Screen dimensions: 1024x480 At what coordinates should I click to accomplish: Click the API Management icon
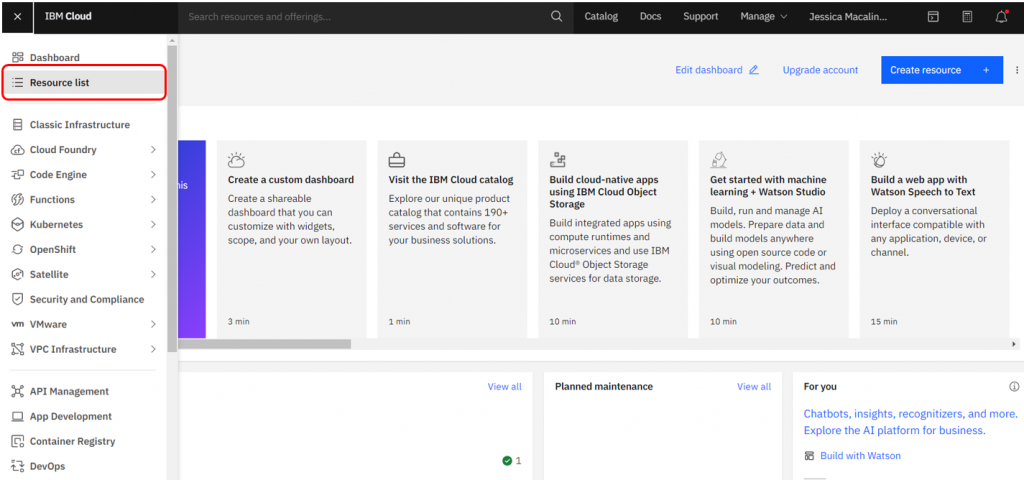coord(18,391)
